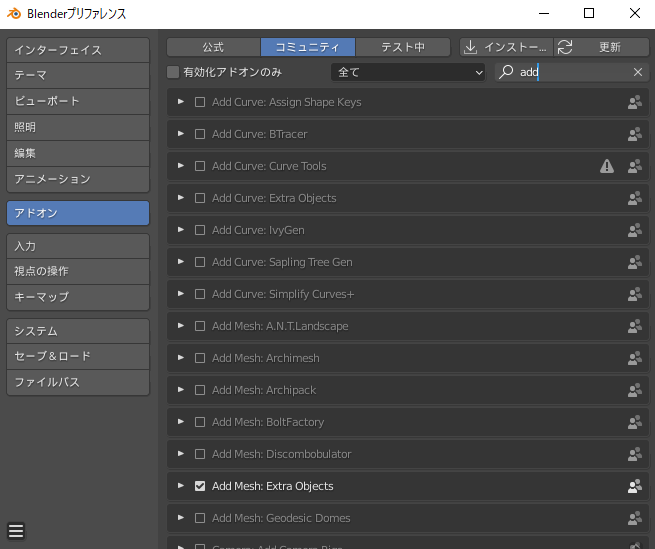Expand the Archimesh add-on details
The image size is (655, 549).
coord(181,358)
